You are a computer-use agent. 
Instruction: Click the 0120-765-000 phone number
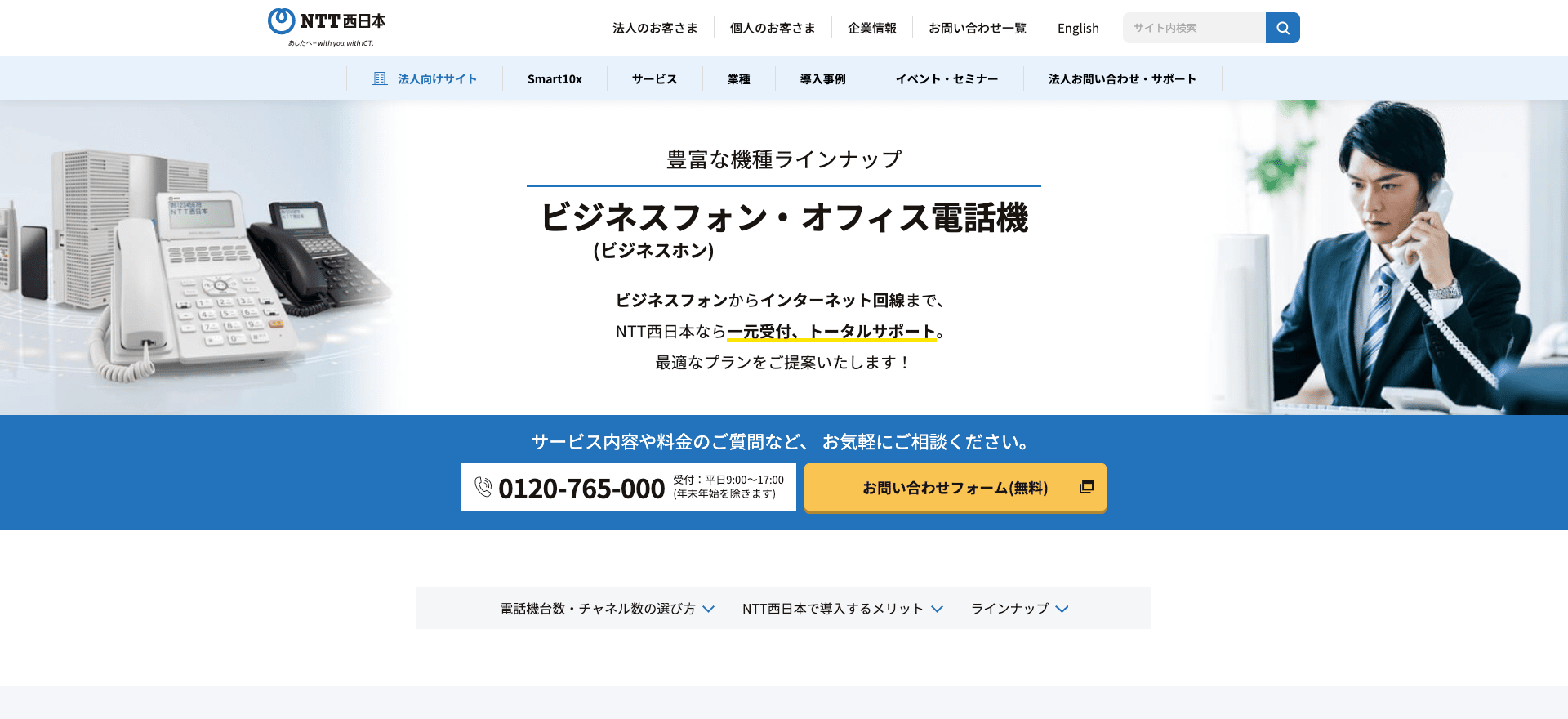581,489
